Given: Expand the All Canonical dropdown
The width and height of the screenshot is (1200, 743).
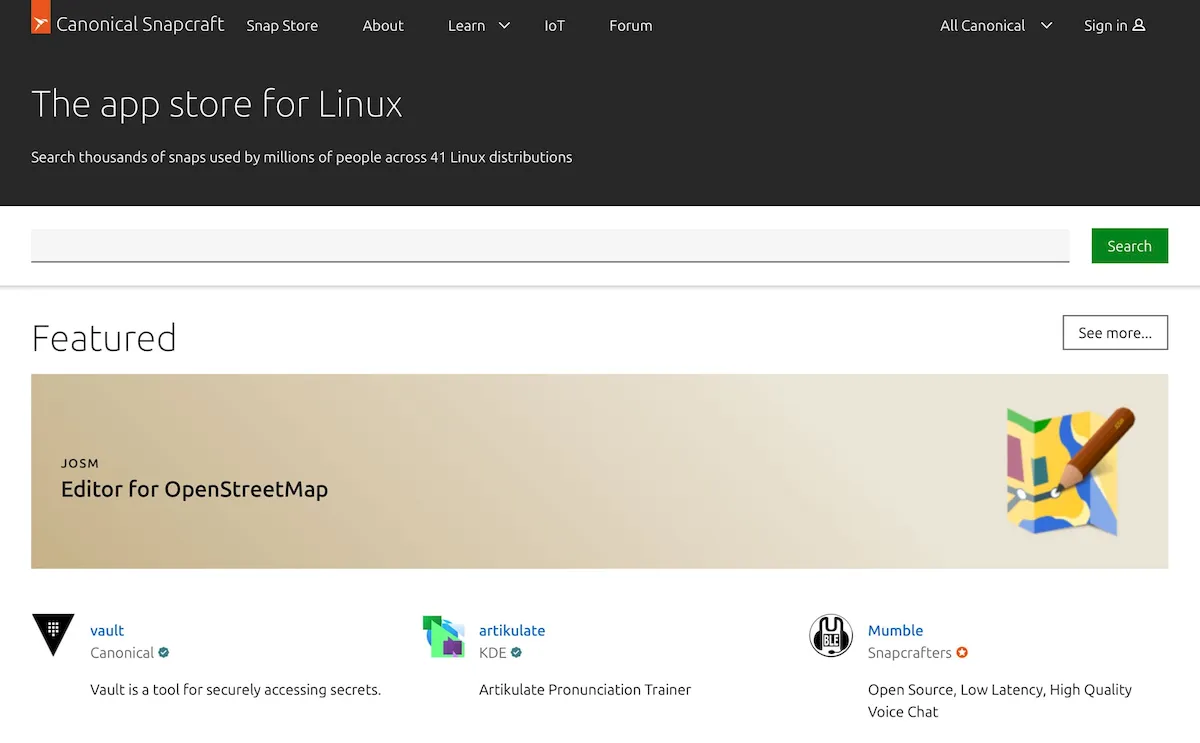Looking at the screenshot, I should click(x=996, y=26).
